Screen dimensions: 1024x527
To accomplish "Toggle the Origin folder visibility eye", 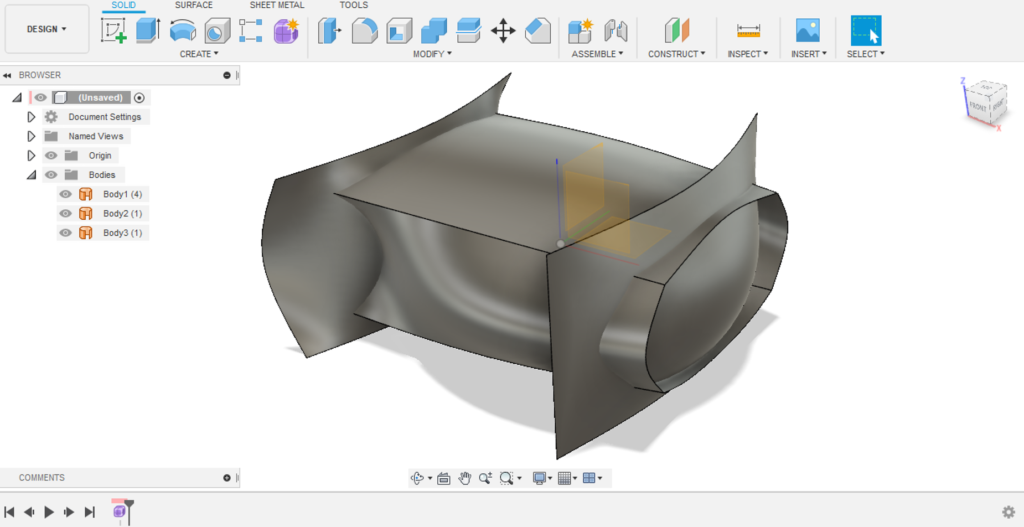I will pos(51,155).
